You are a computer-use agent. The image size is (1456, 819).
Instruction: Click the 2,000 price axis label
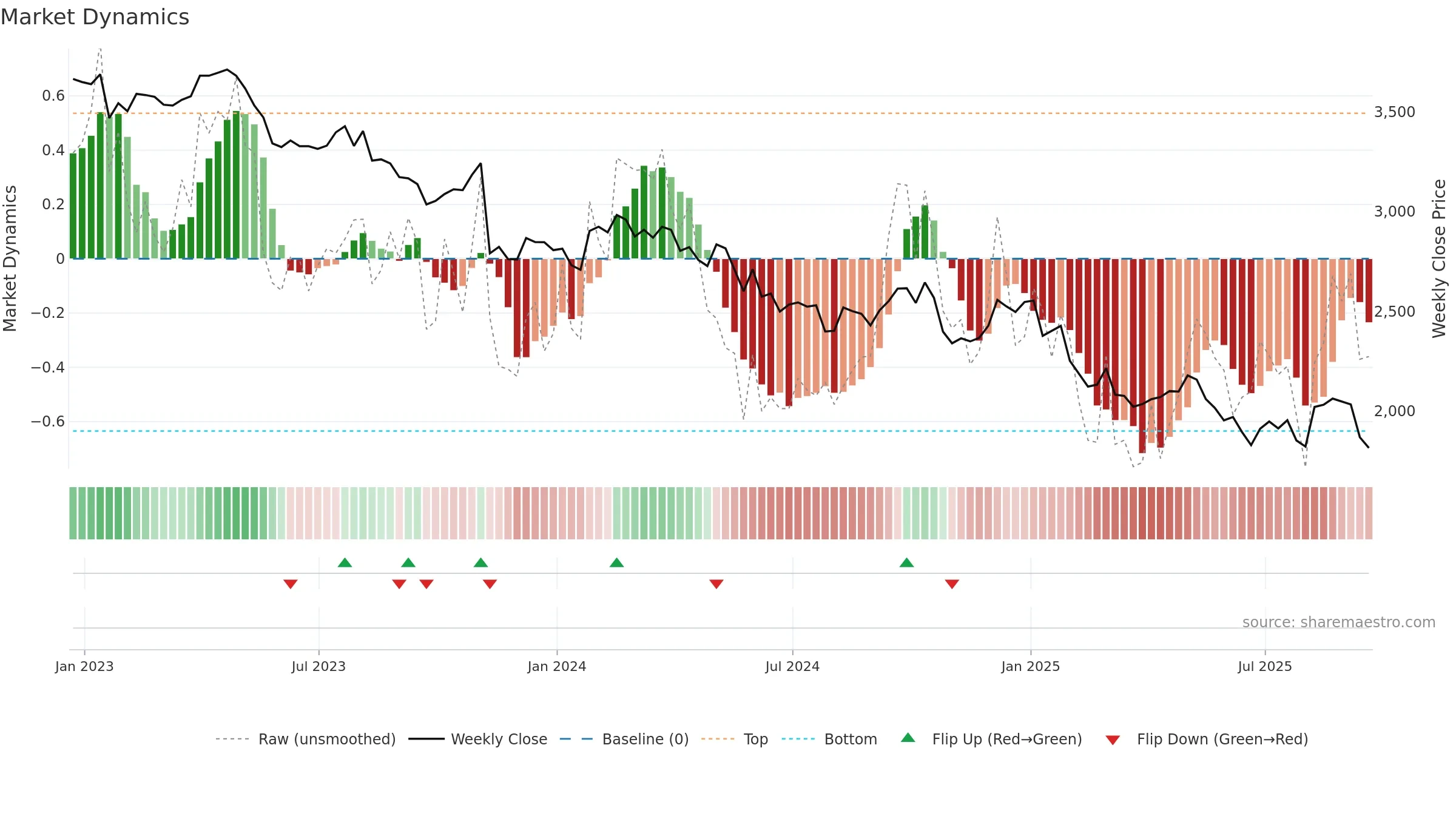[1395, 411]
